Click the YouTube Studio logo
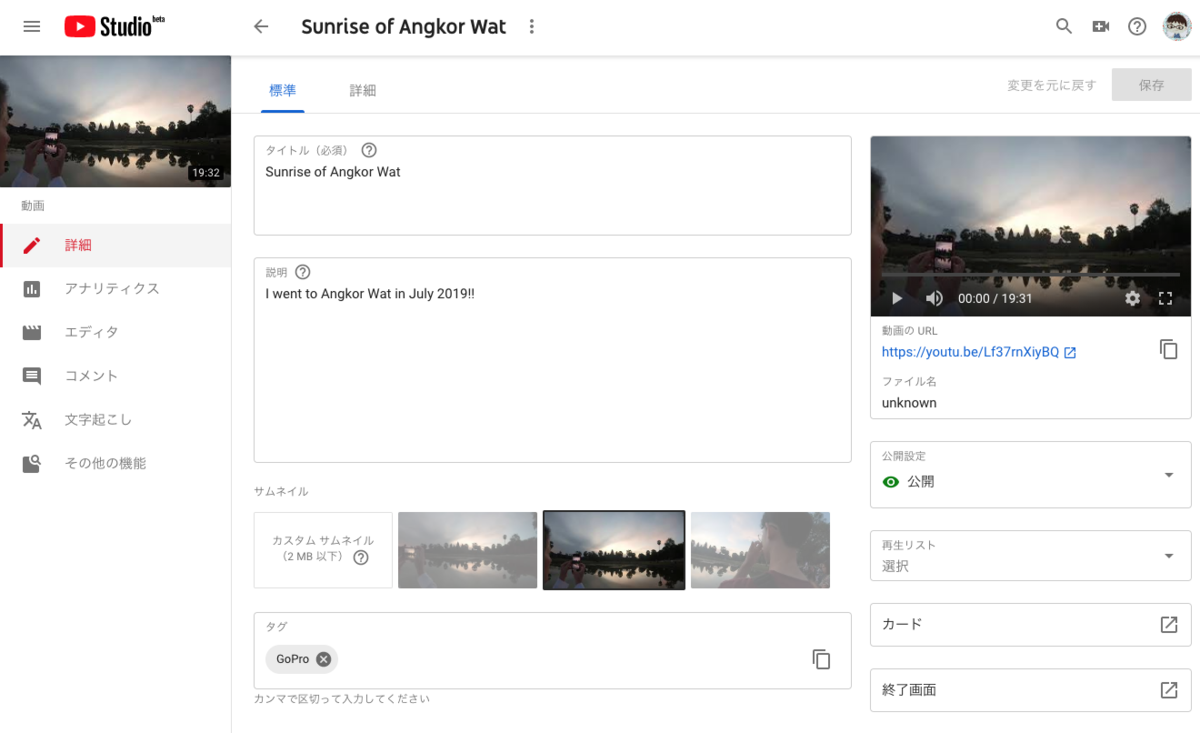The image size is (1200, 733). click(108, 26)
